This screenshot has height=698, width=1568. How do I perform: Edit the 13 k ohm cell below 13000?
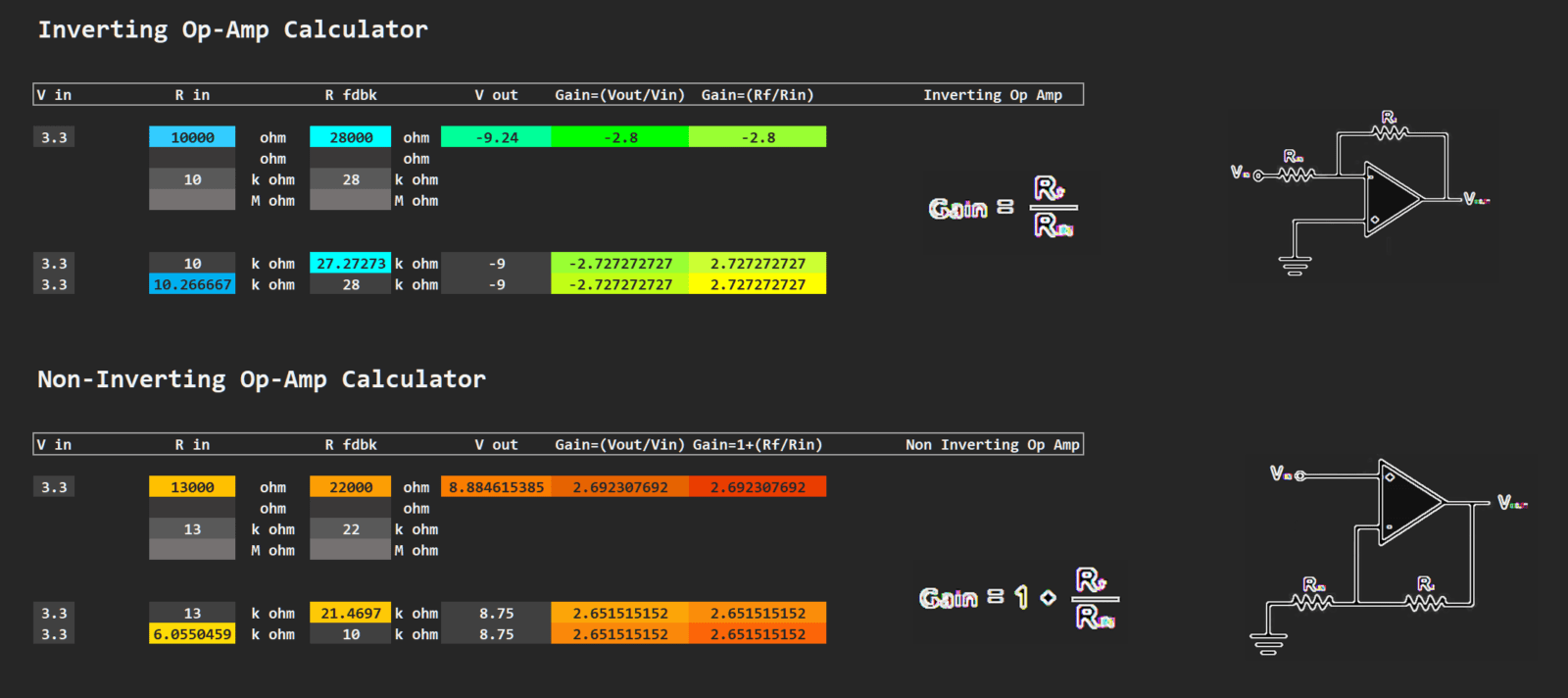click(192, 529)
